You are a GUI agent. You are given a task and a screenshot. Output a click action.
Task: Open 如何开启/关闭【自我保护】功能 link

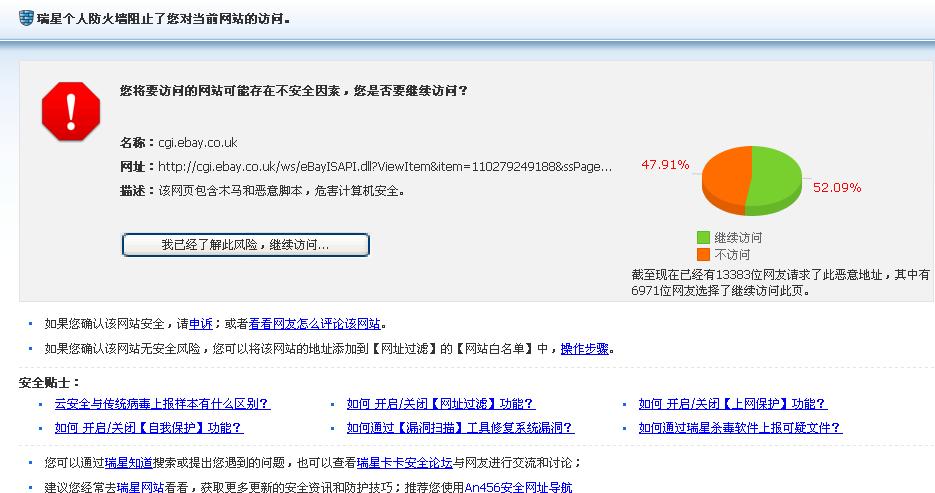point(149,427)
